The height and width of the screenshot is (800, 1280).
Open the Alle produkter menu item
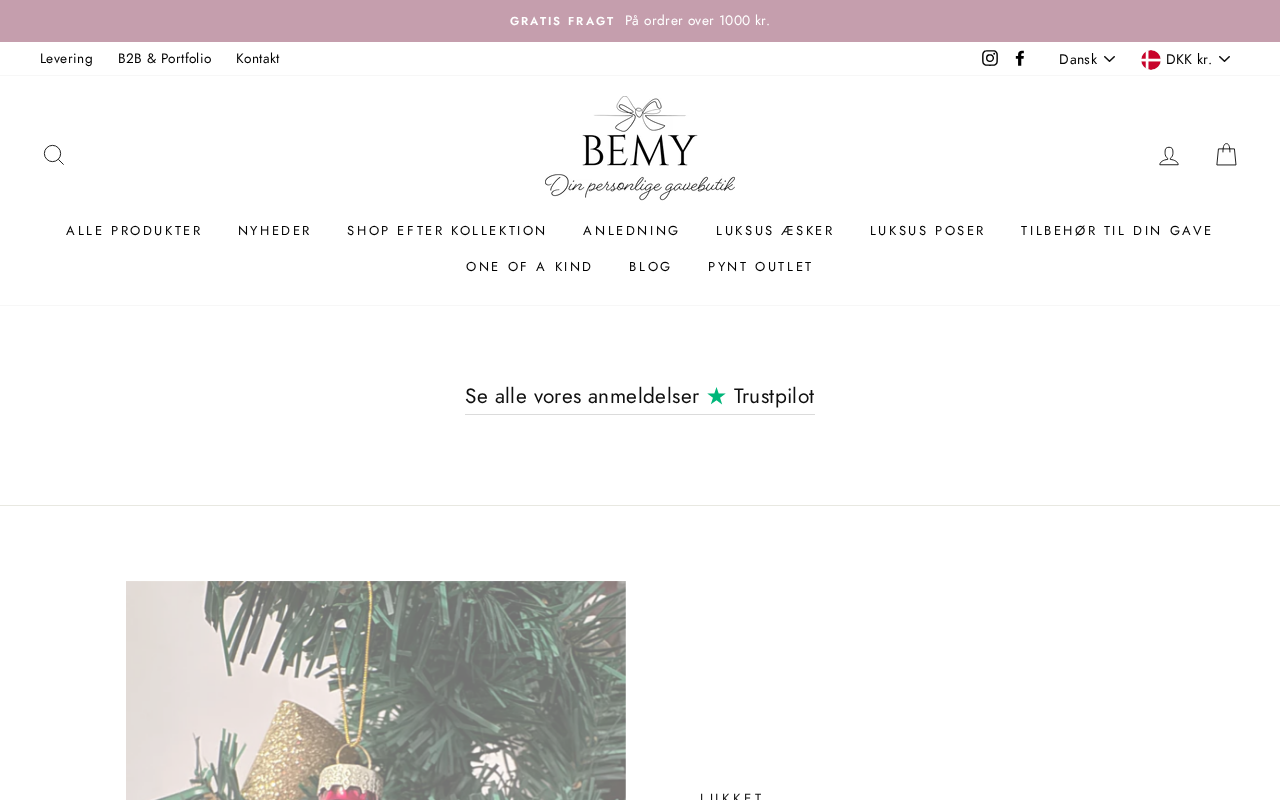point(134,231)
